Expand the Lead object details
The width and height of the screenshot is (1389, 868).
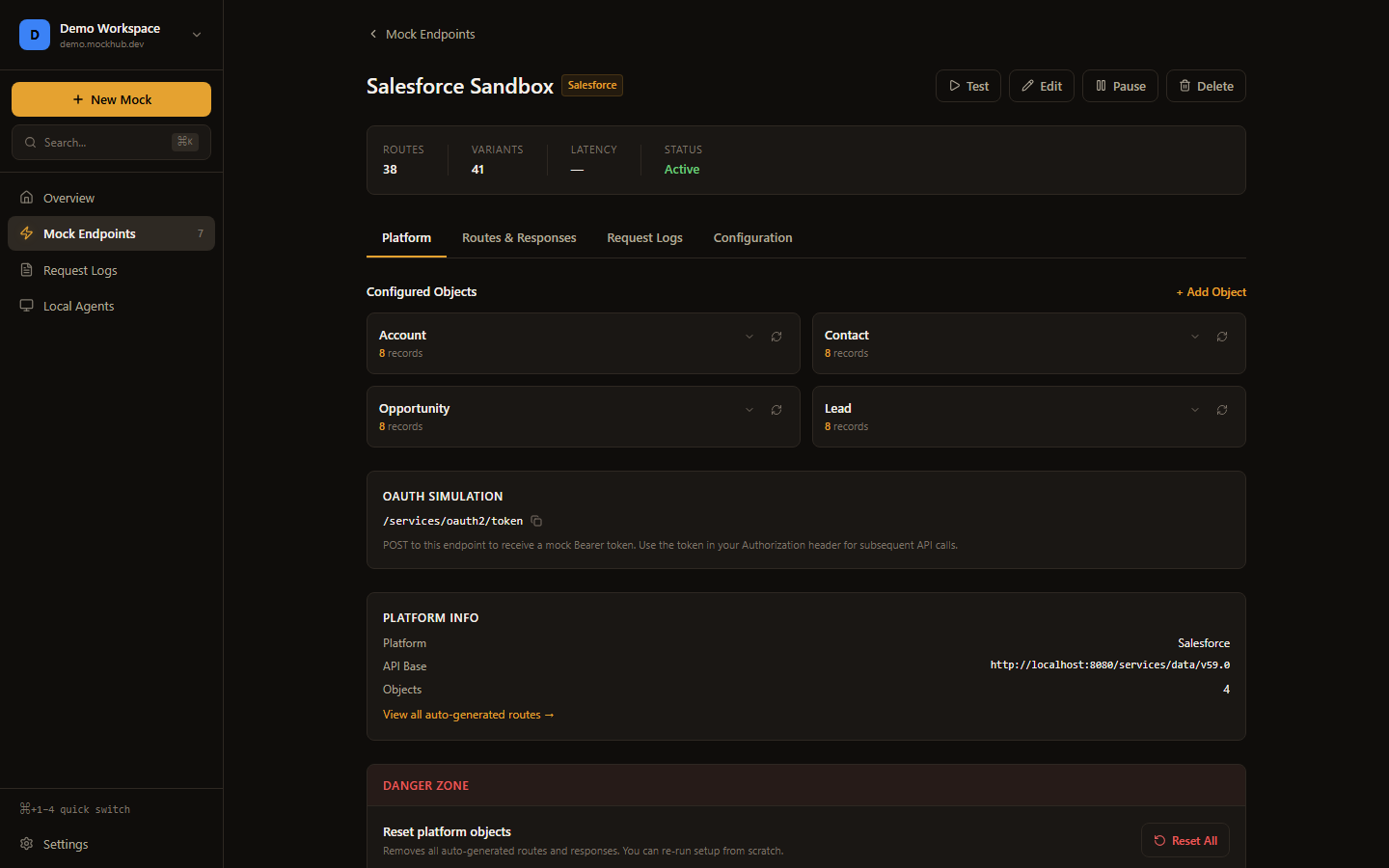point(1195,410)
